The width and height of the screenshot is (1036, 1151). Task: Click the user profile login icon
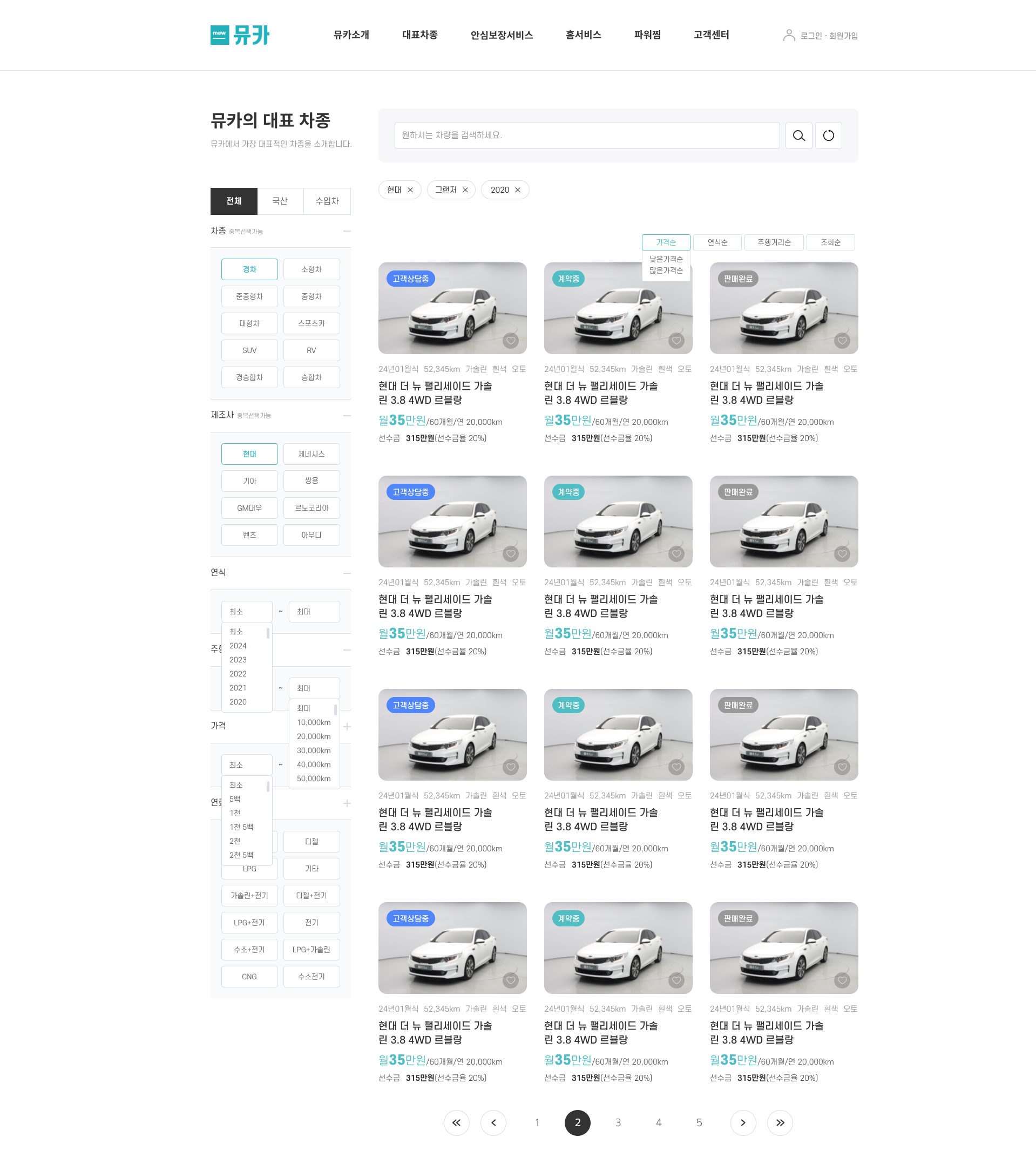[x=789, y=35]
